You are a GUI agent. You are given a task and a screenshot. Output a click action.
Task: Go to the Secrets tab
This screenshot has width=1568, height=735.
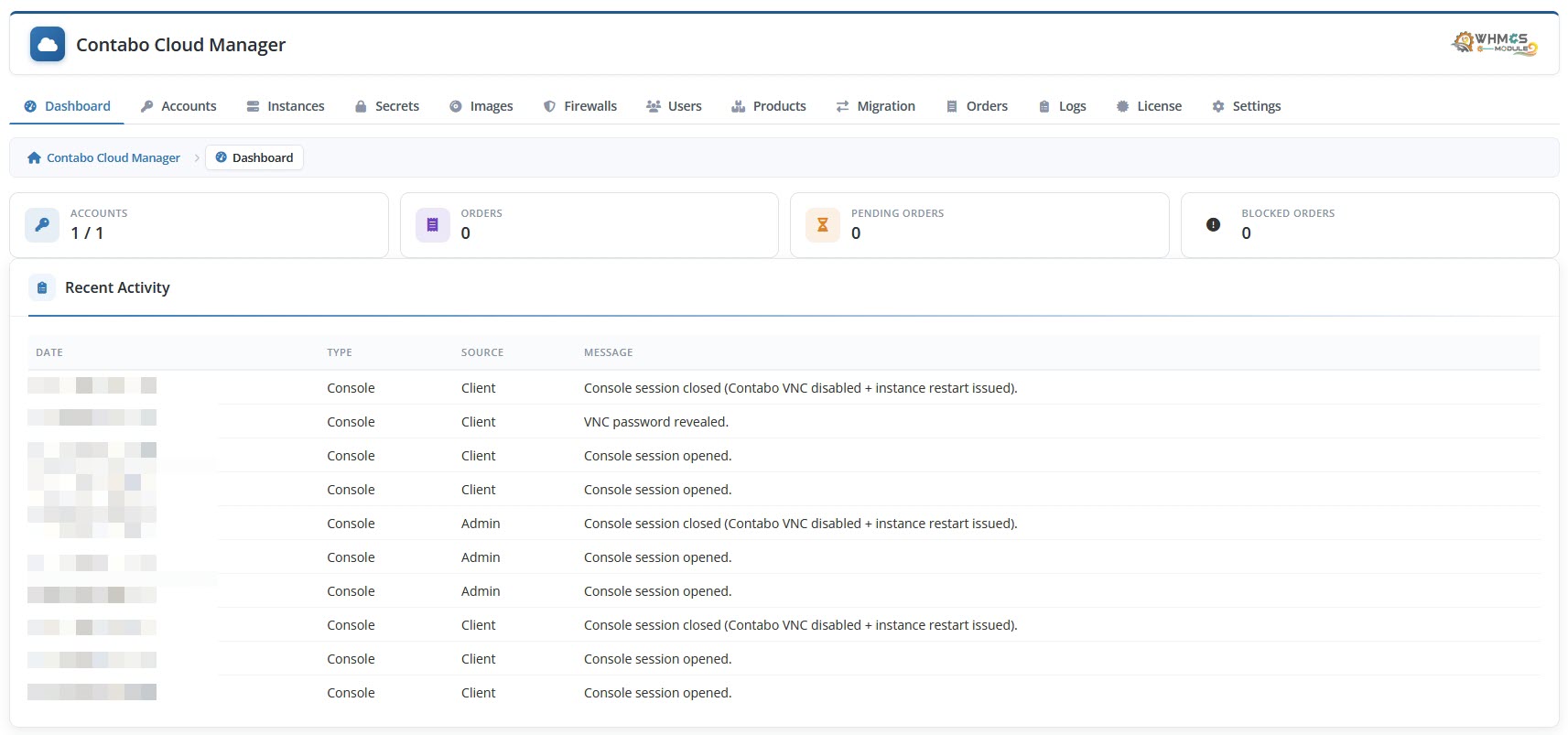(x=387, y=106)
